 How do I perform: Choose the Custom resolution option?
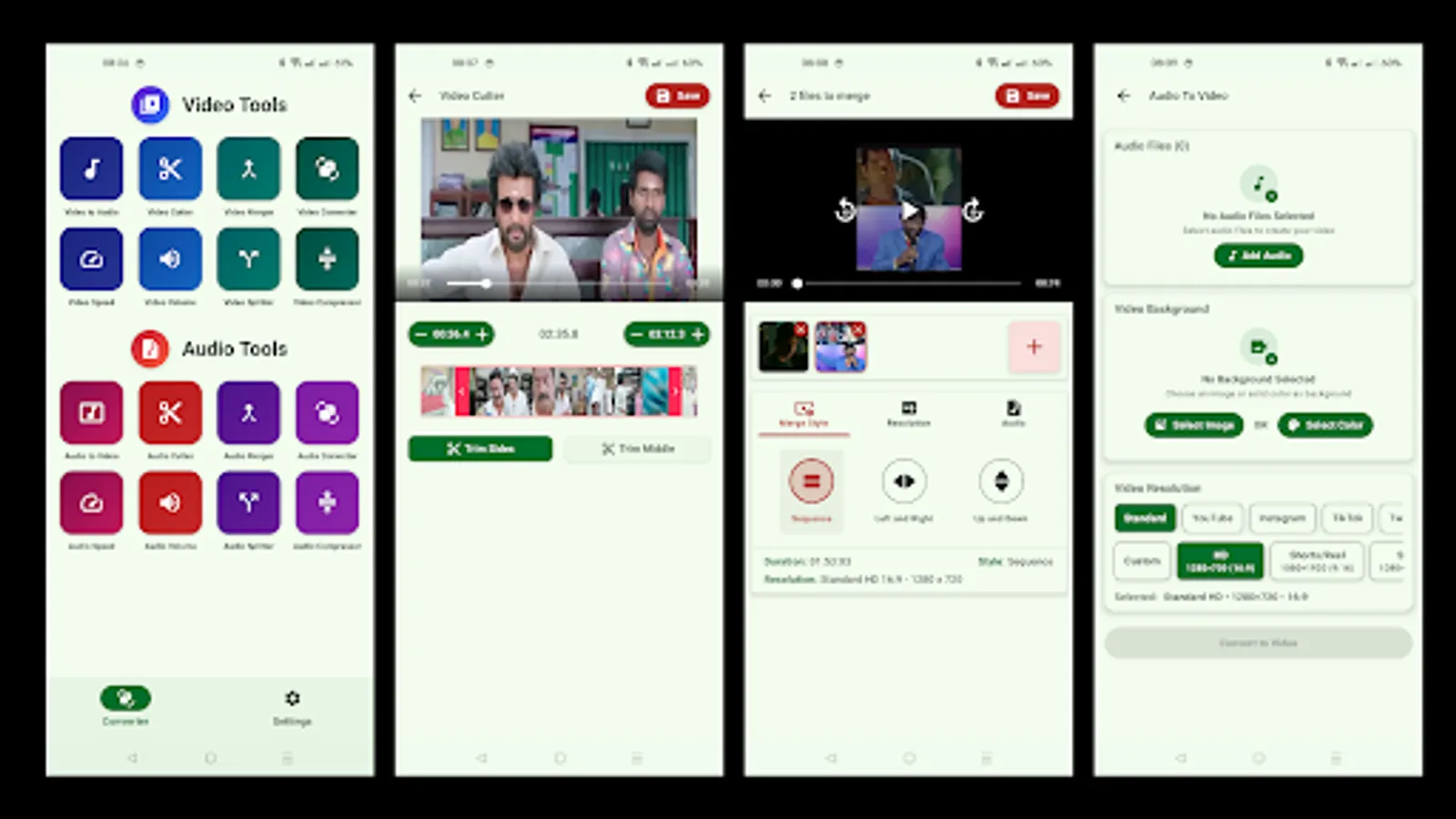coord(1141,561)
